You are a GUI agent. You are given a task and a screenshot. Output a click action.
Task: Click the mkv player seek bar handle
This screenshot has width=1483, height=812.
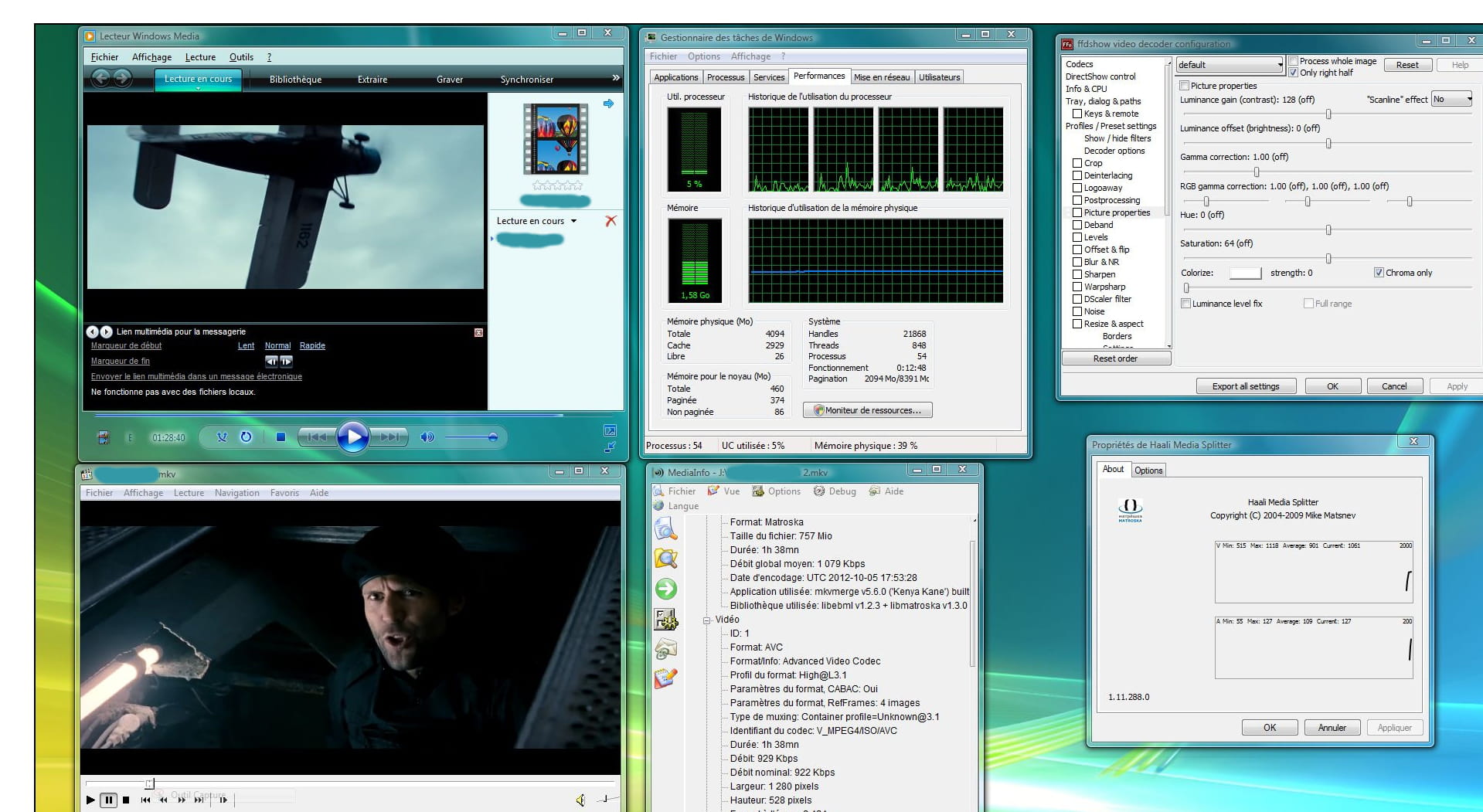[x=150, y=783]
